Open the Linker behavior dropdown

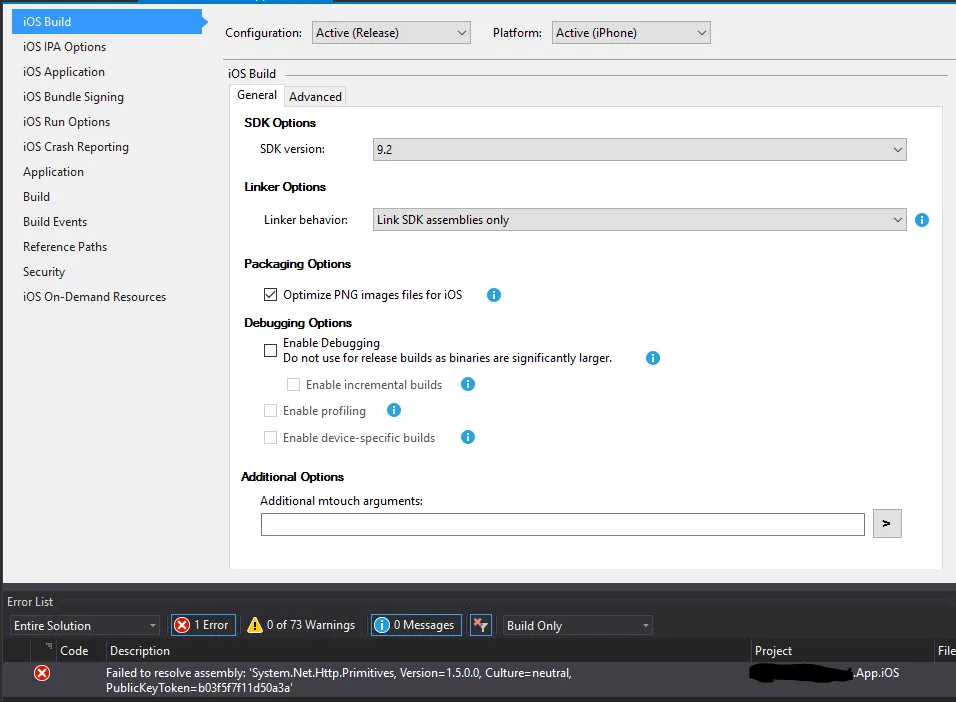640,220
